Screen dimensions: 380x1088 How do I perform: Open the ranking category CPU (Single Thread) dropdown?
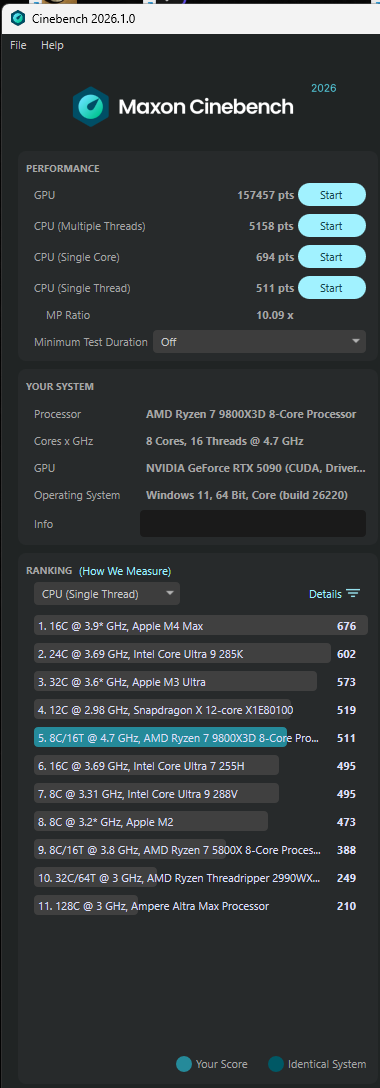107,594
